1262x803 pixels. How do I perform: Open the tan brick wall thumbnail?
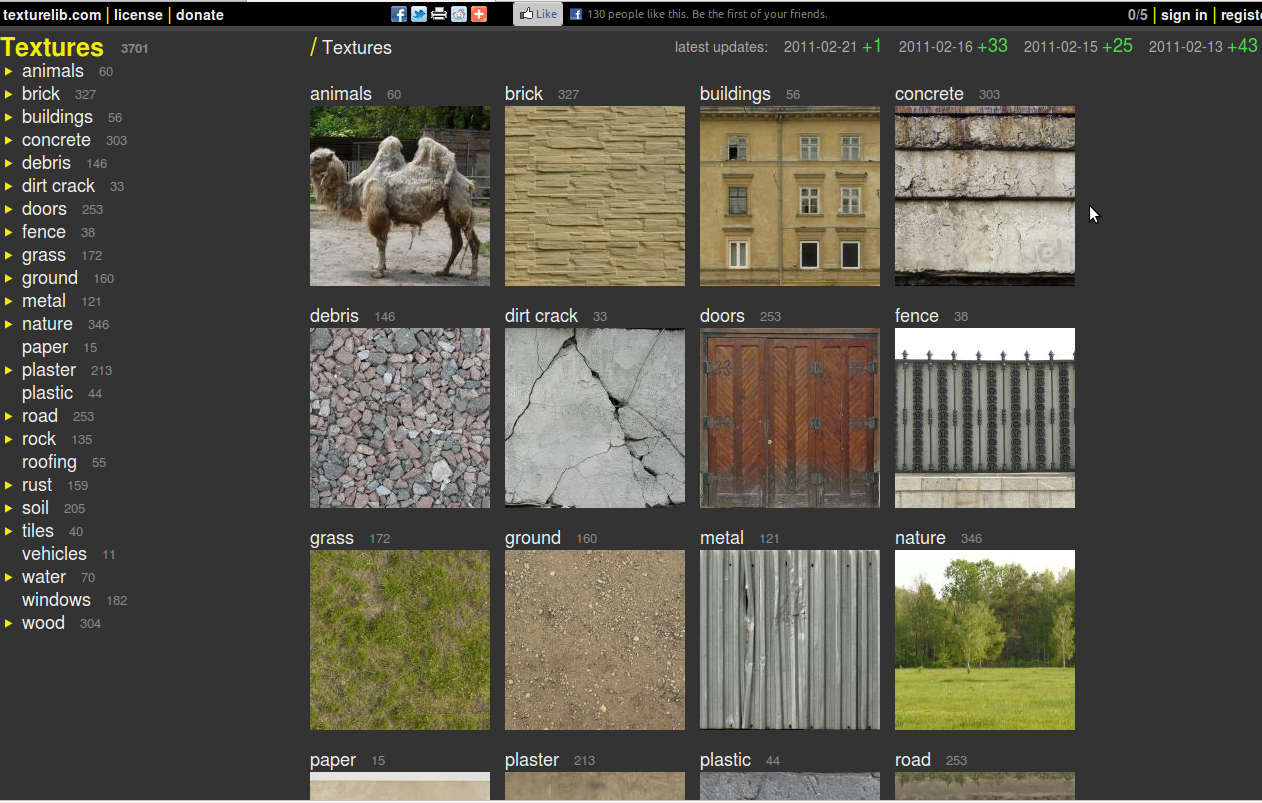click(595, 196)
